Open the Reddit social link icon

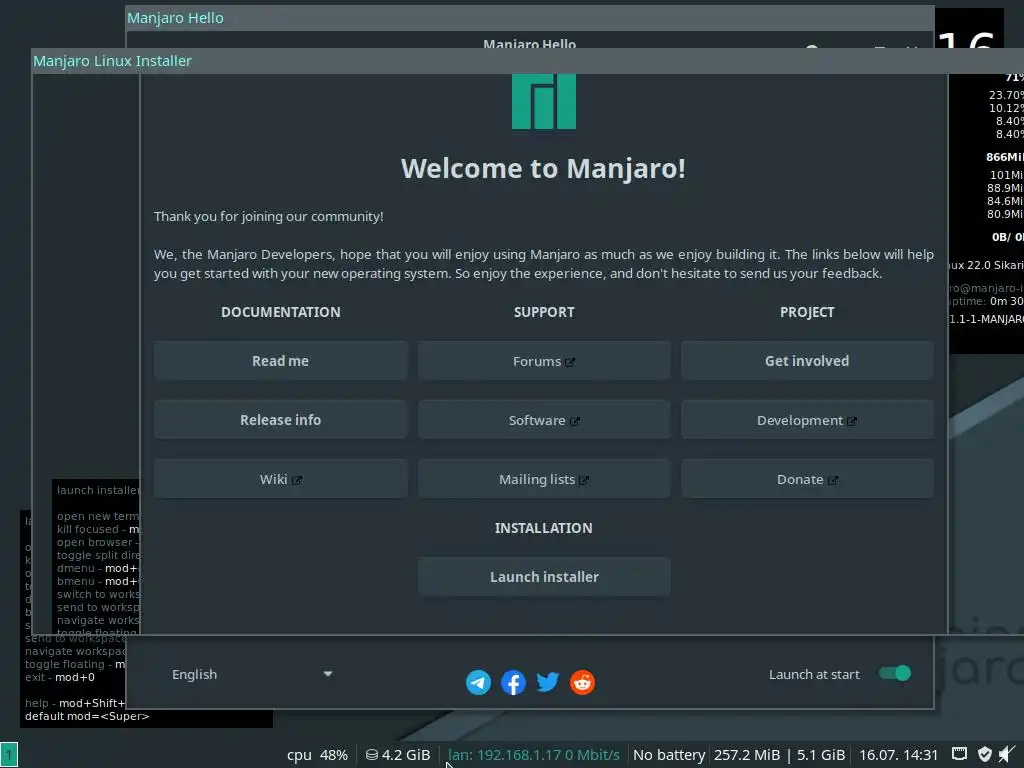click(583, 682)
